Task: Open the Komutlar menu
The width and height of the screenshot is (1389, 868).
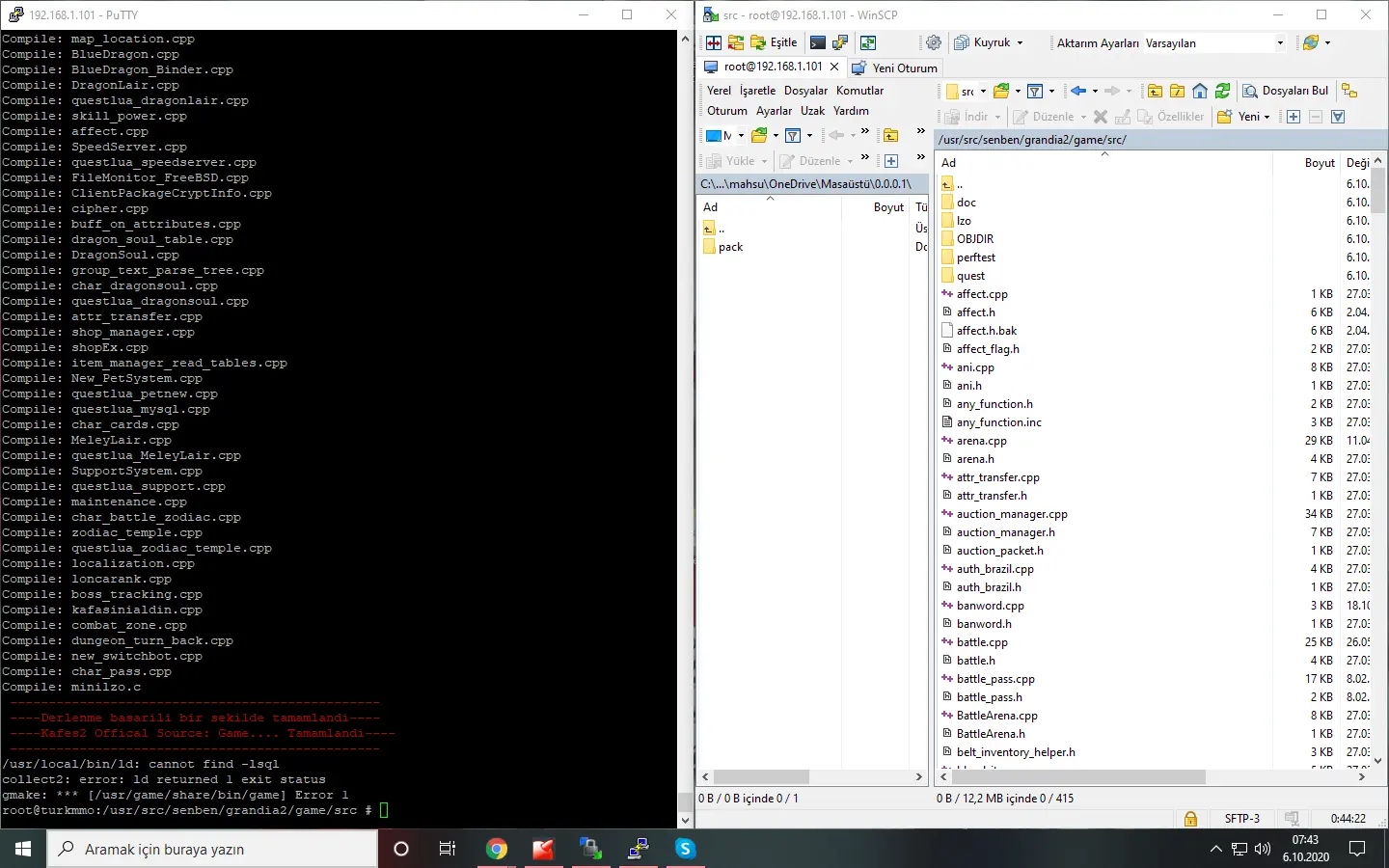Action: coord(859,91)
